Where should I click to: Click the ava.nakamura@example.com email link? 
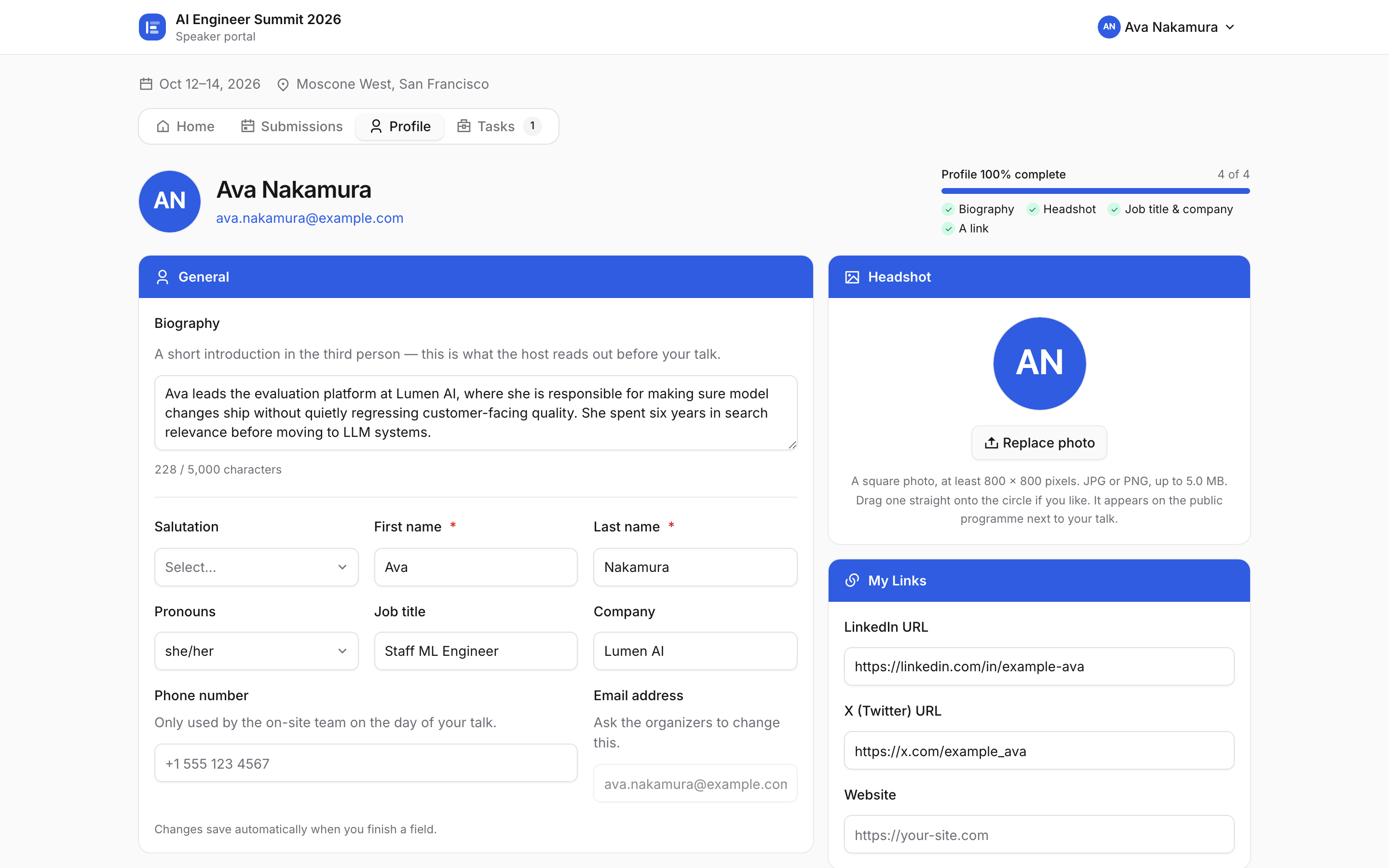pos(309,218)
